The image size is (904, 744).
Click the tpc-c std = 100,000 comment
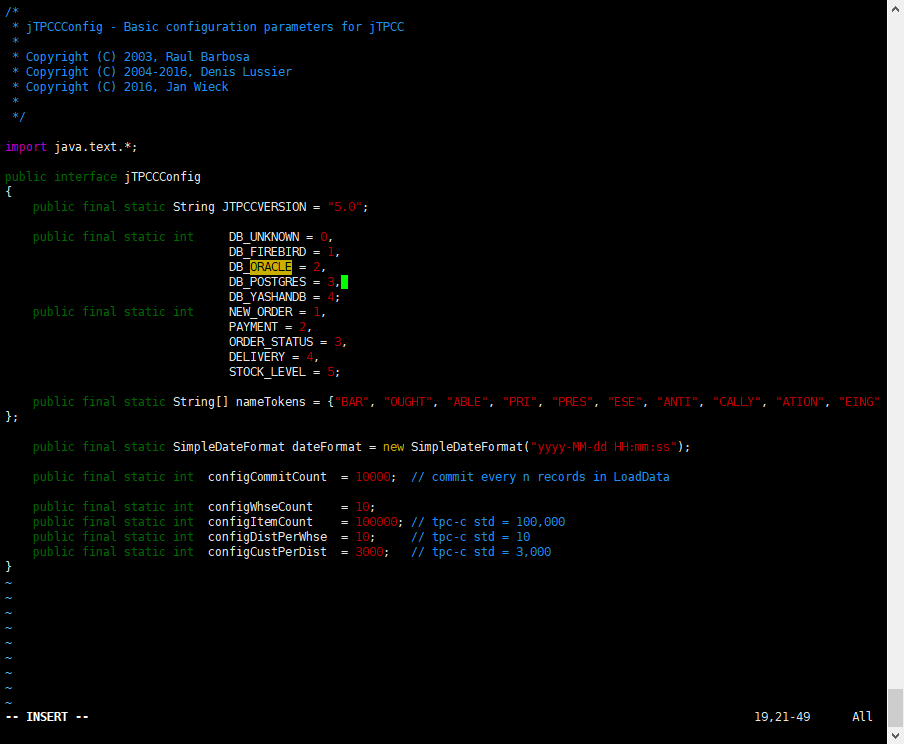tap(488, 522)
